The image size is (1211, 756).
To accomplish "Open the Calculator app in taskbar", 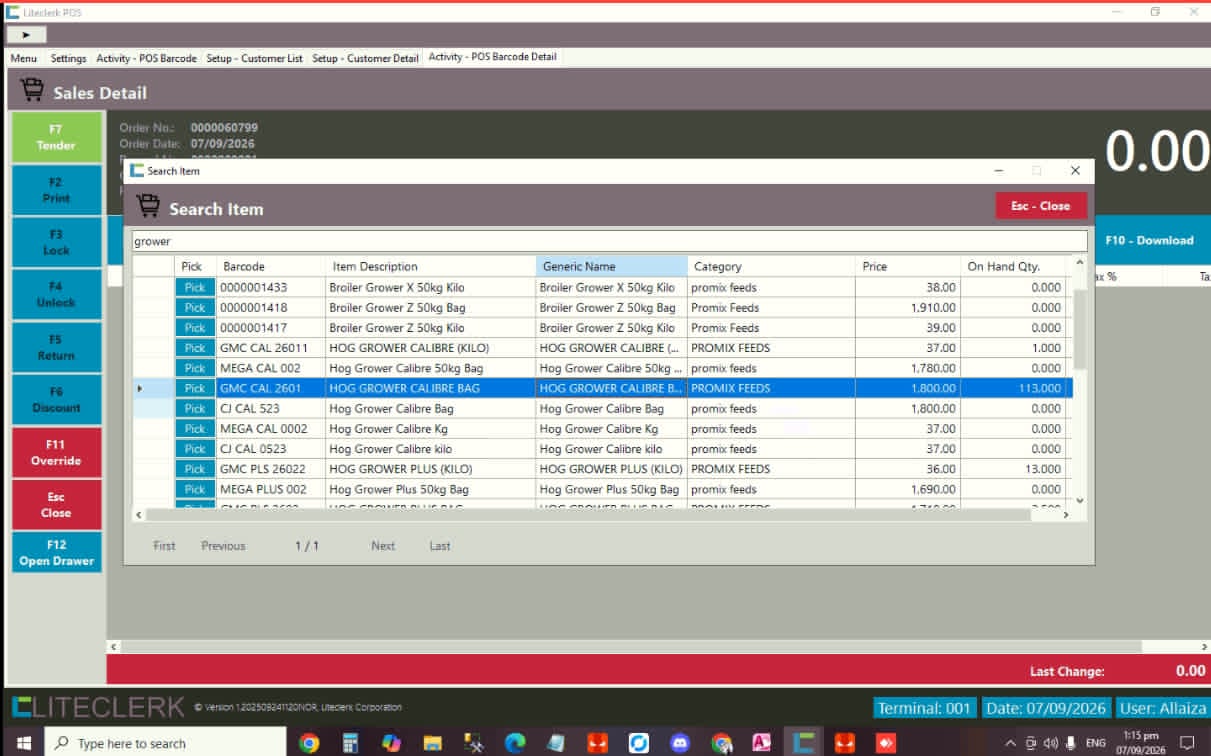I will [x=350, y=743].
